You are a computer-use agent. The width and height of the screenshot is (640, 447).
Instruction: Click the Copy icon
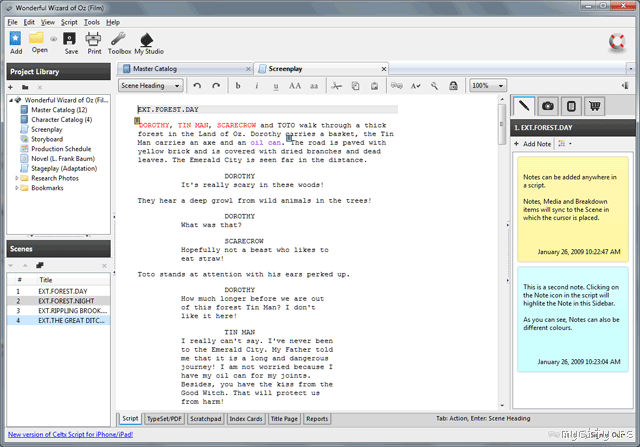click(x=356, y=86)
